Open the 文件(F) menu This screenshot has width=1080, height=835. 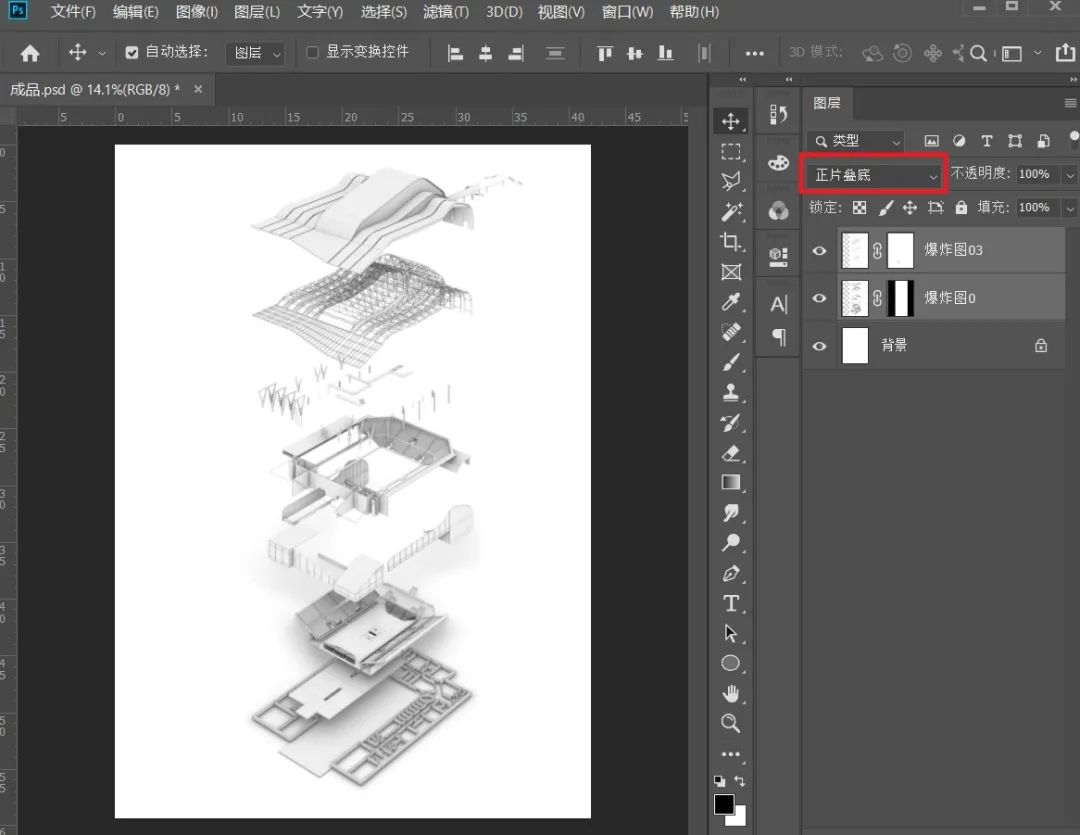[73, 12]
